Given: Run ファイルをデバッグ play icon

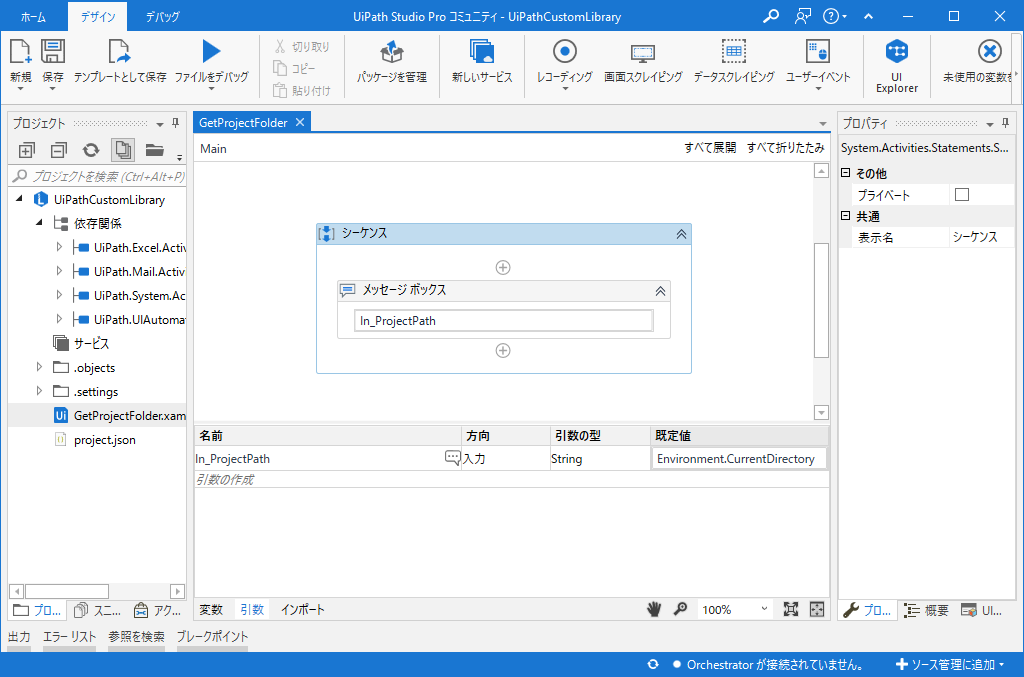Looking at the screenshot, I should pyautogui.click(x=211, y=52).
